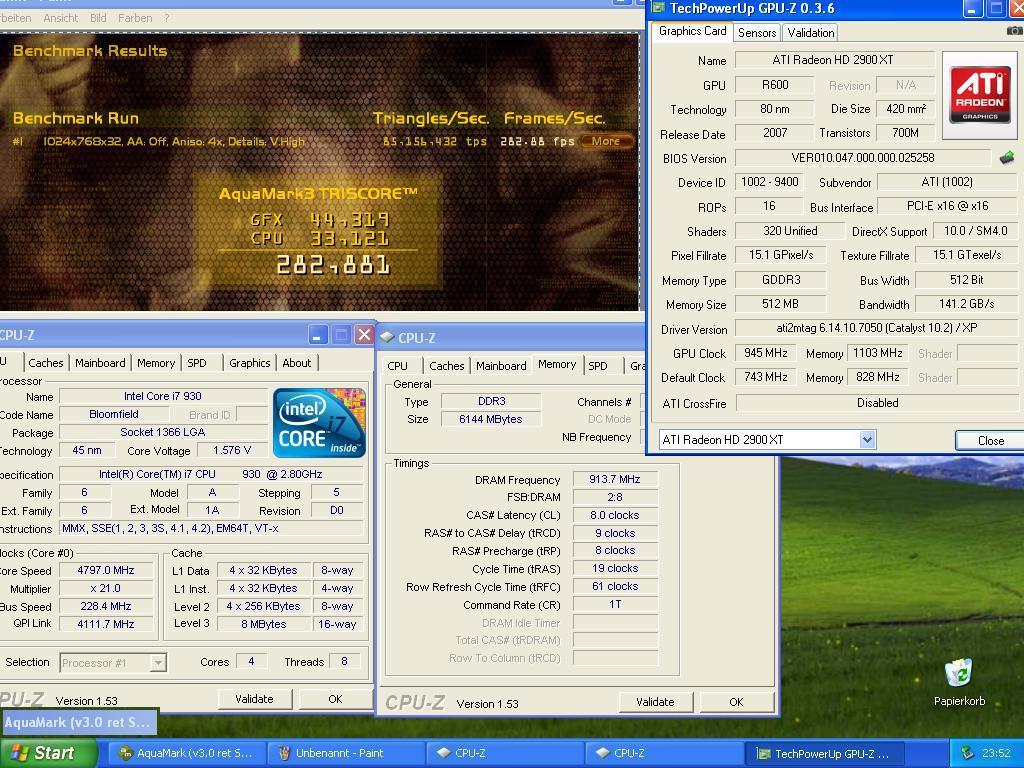Switch to Unbenannt - Paint taskbar button

pos(344,753)
